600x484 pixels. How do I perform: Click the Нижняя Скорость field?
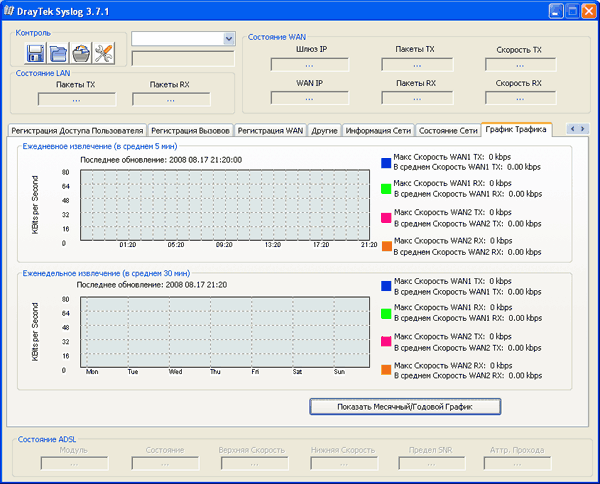coord(344,464)
